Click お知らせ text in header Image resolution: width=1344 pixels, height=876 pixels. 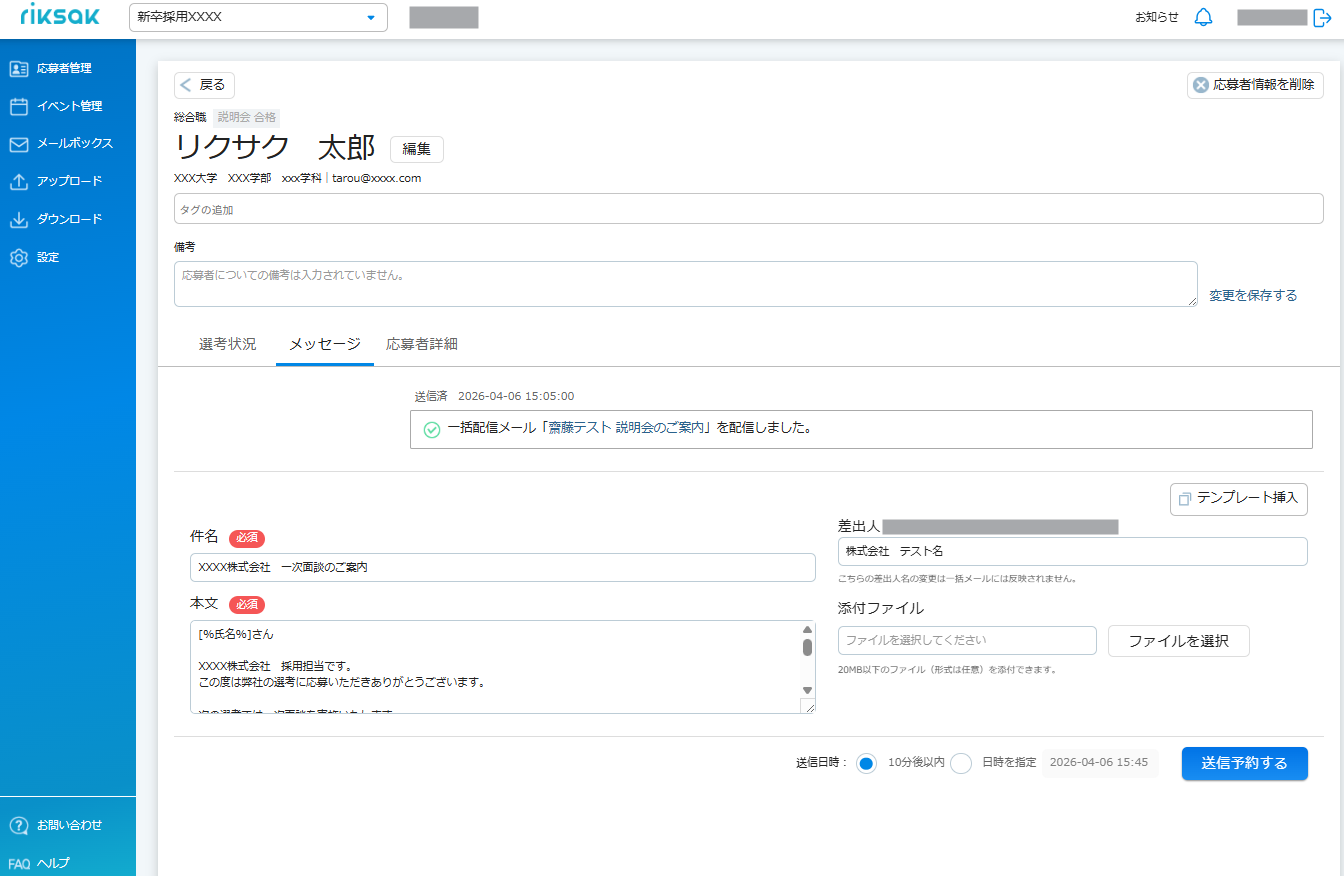coord(1157,17)
